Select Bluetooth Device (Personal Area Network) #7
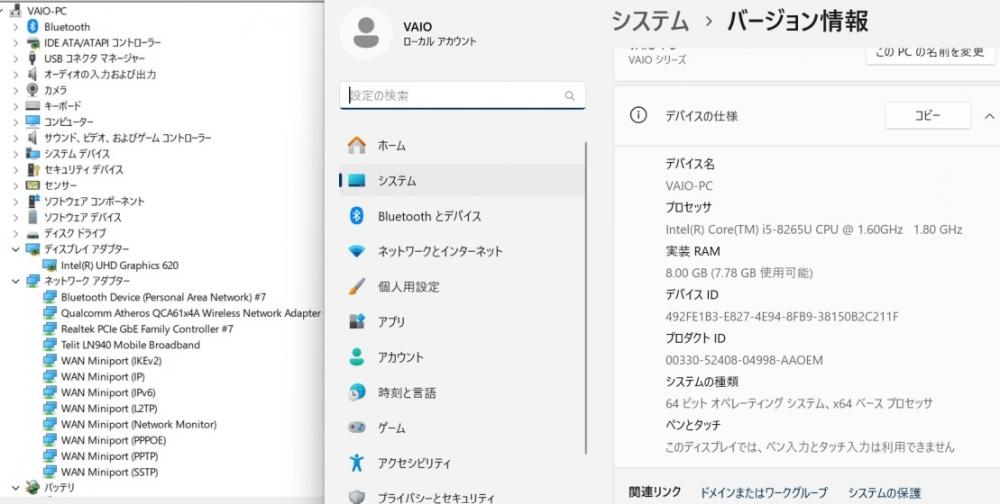The width and height of the screenshot is (1000, 504). click(163, 297)
